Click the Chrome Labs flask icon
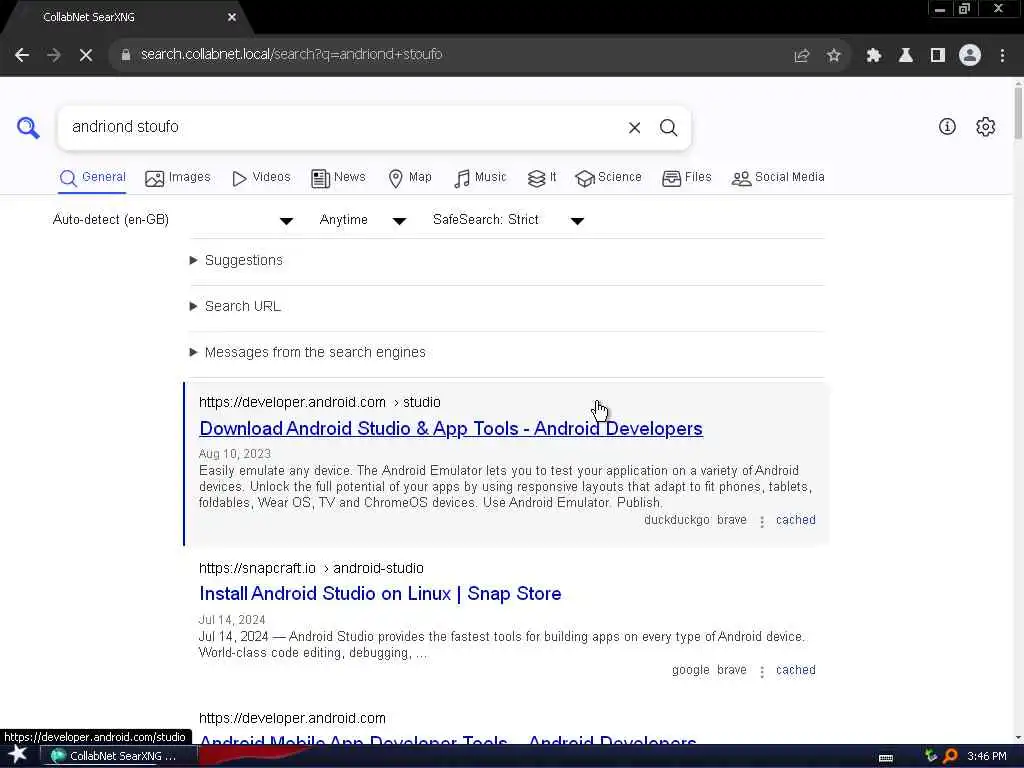The height and width of the screenshot is (768, 1024). pos(906,56)
